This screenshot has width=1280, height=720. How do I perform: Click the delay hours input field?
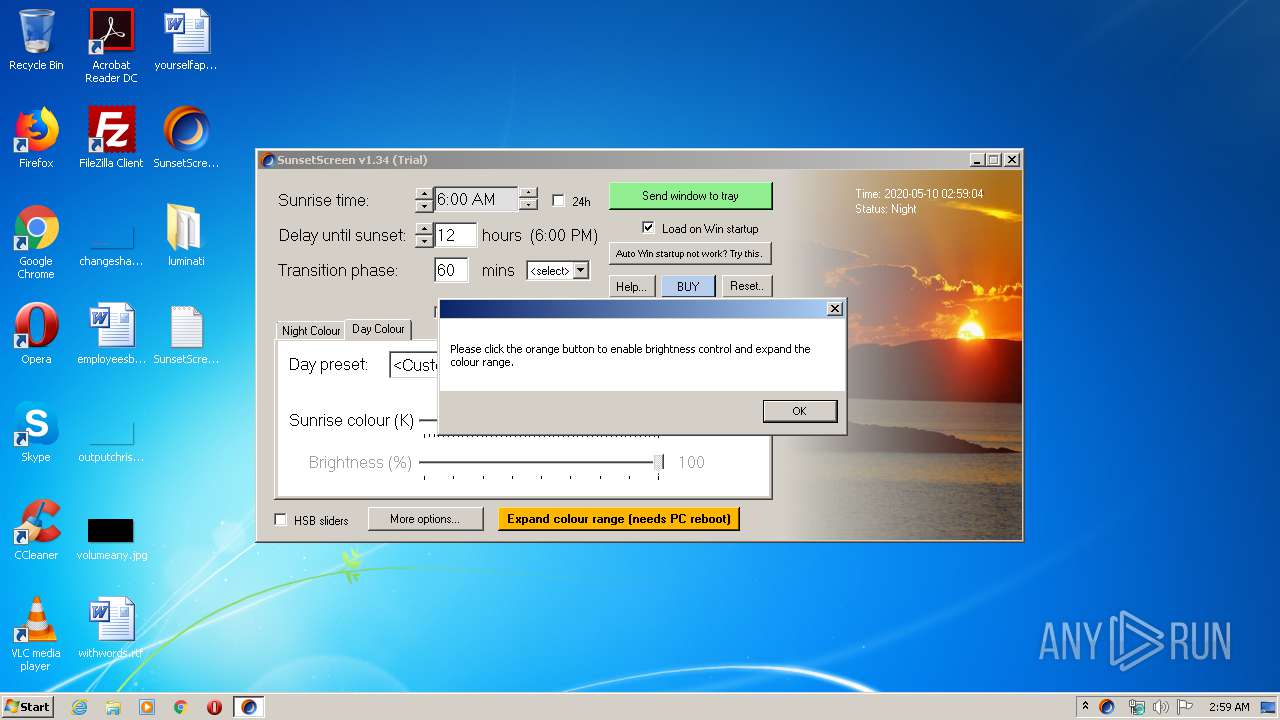tap(455, 235)
